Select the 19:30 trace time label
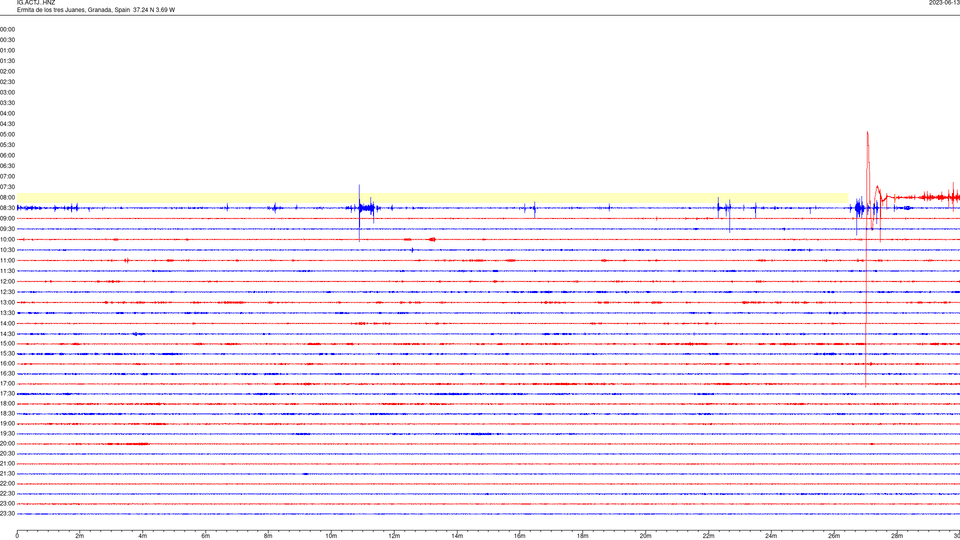 coord(7,433)
